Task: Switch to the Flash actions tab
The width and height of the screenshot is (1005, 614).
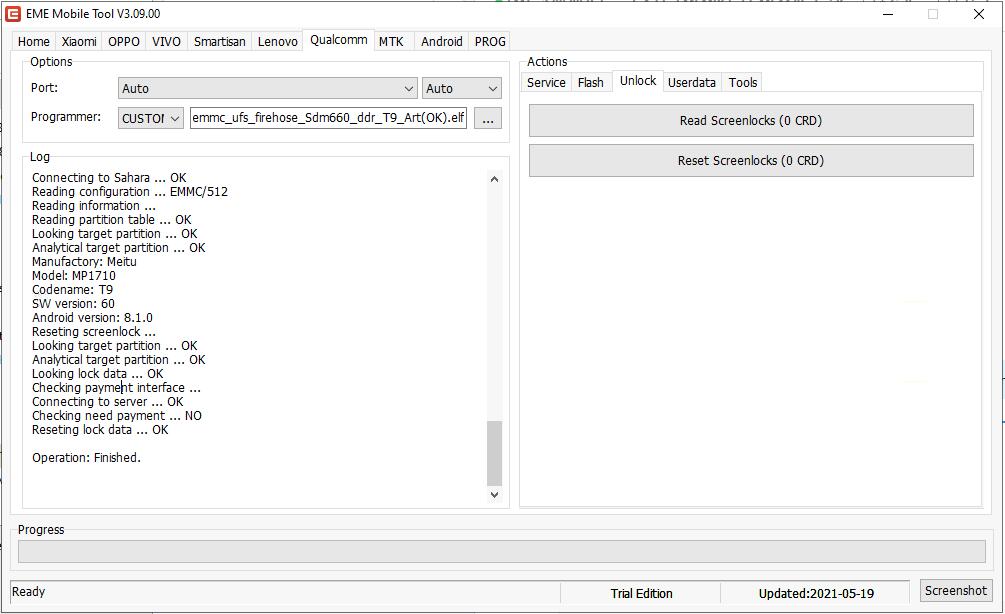Action: tap(590, 83)
